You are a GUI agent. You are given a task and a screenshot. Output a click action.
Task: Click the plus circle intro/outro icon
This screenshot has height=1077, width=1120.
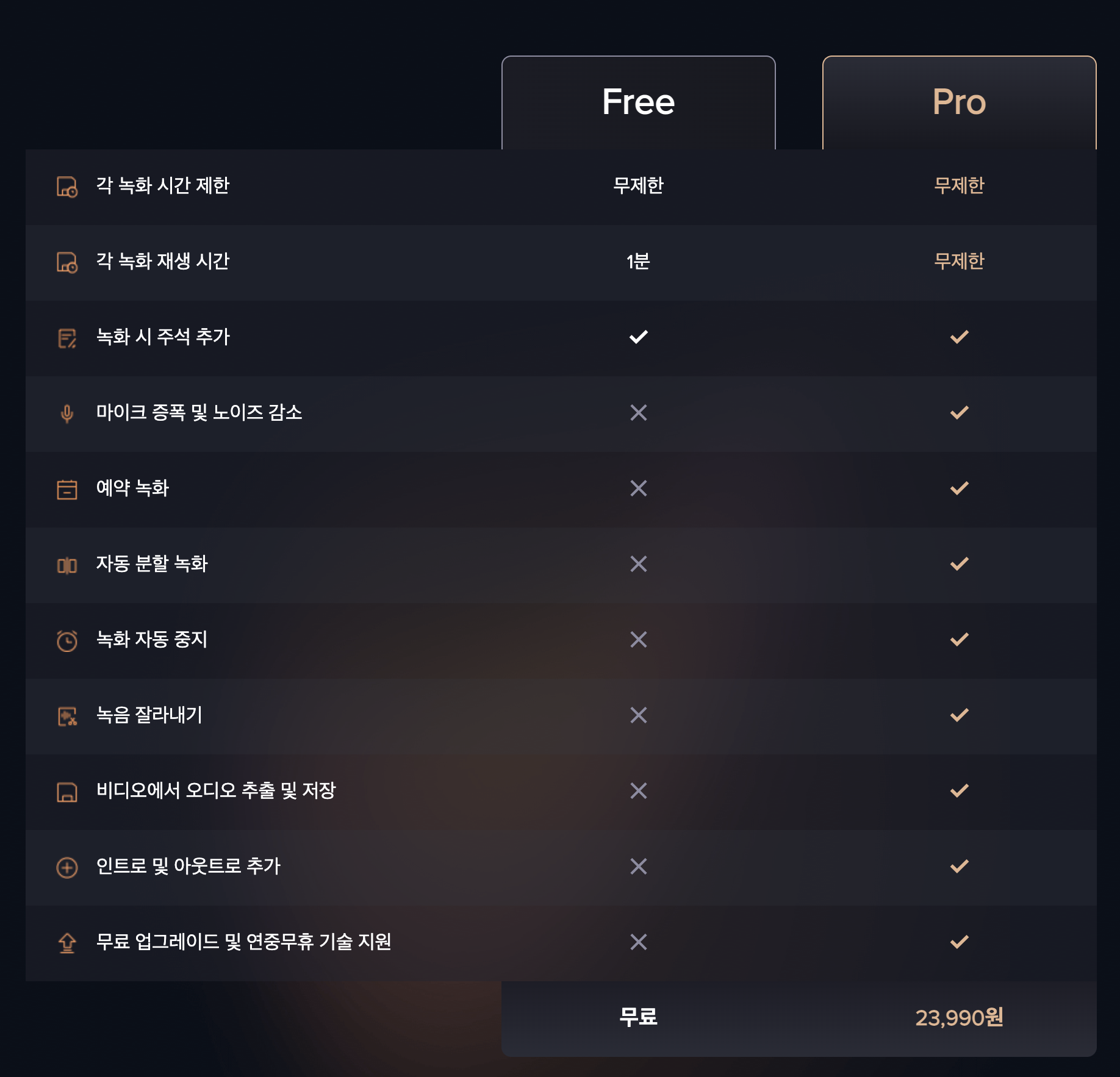tap(67, 867)
